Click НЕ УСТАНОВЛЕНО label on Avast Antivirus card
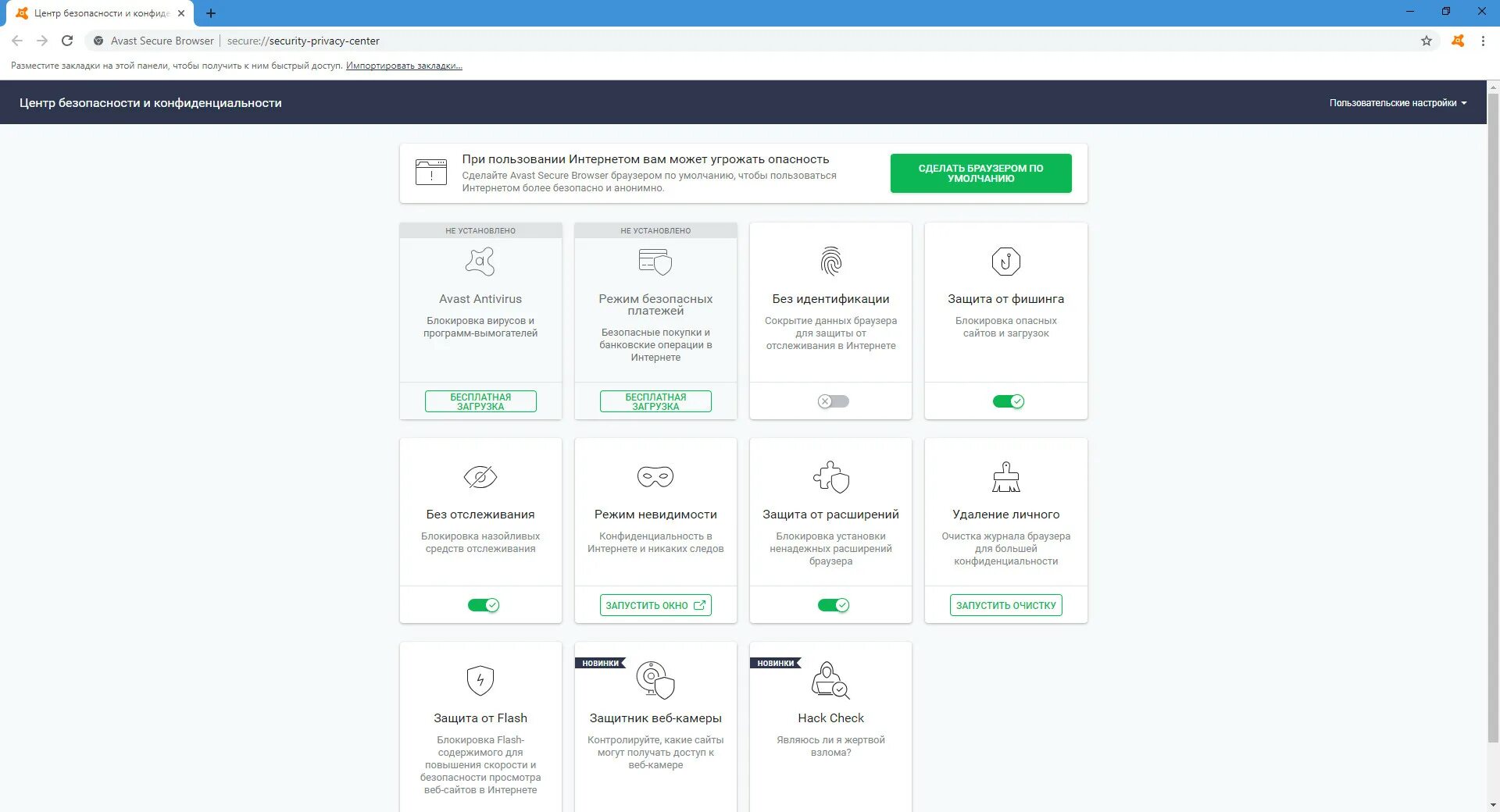 click(x=480, y=230)
